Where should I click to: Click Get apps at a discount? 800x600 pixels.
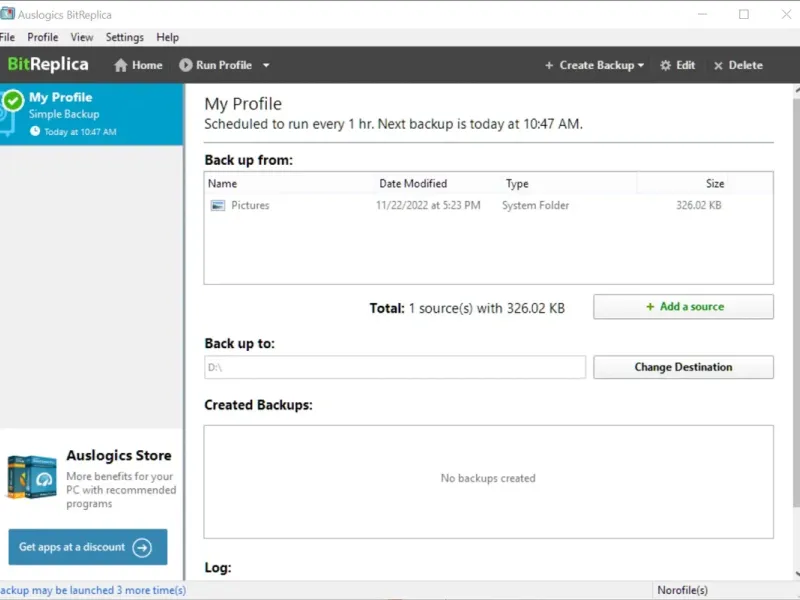(87, 547)
